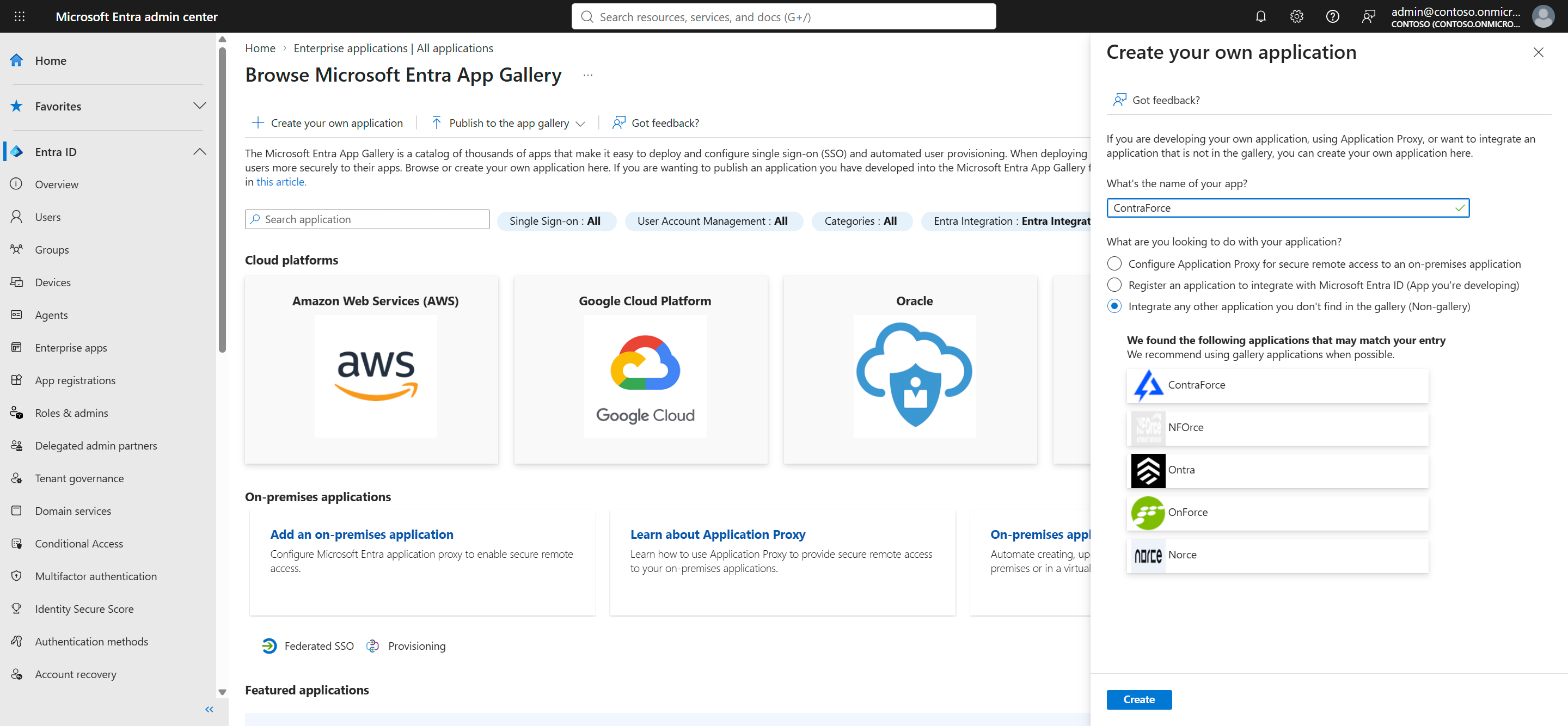Open the Google Cloud Platform card
This screenshot has width=1568, height=726.
pyautogui.click(x=641, y=370)
